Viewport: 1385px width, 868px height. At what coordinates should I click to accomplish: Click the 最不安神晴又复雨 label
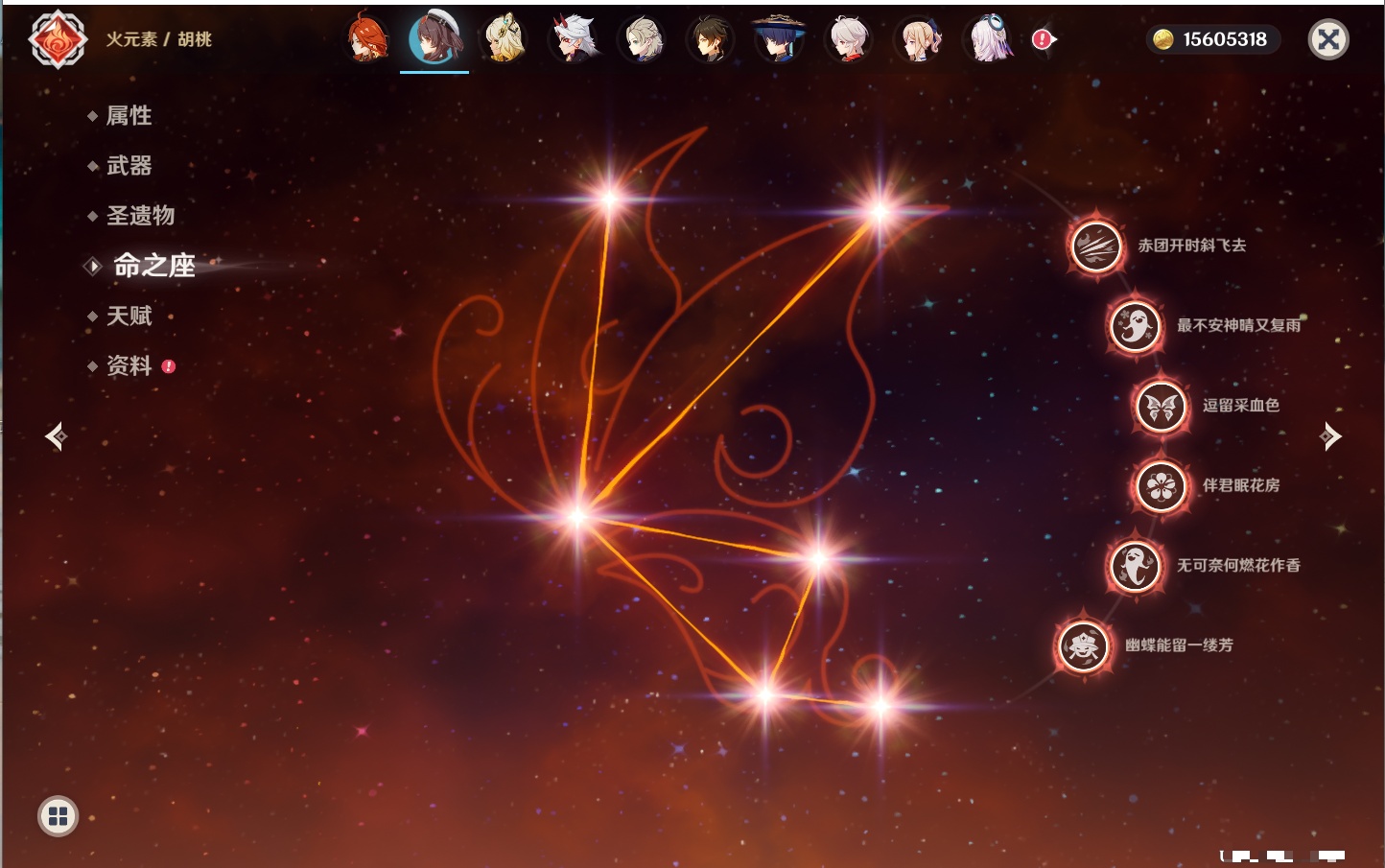(x=1239, y=325)
